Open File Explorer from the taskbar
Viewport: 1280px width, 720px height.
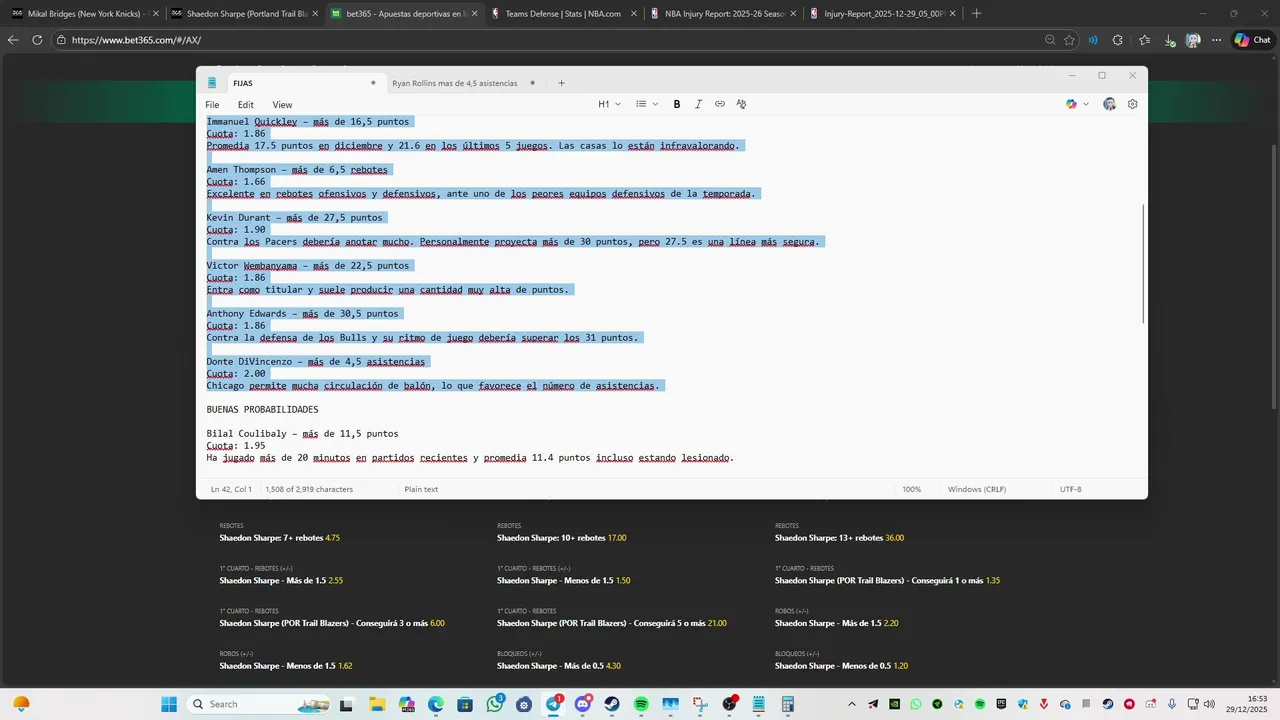tap(378, 704)
